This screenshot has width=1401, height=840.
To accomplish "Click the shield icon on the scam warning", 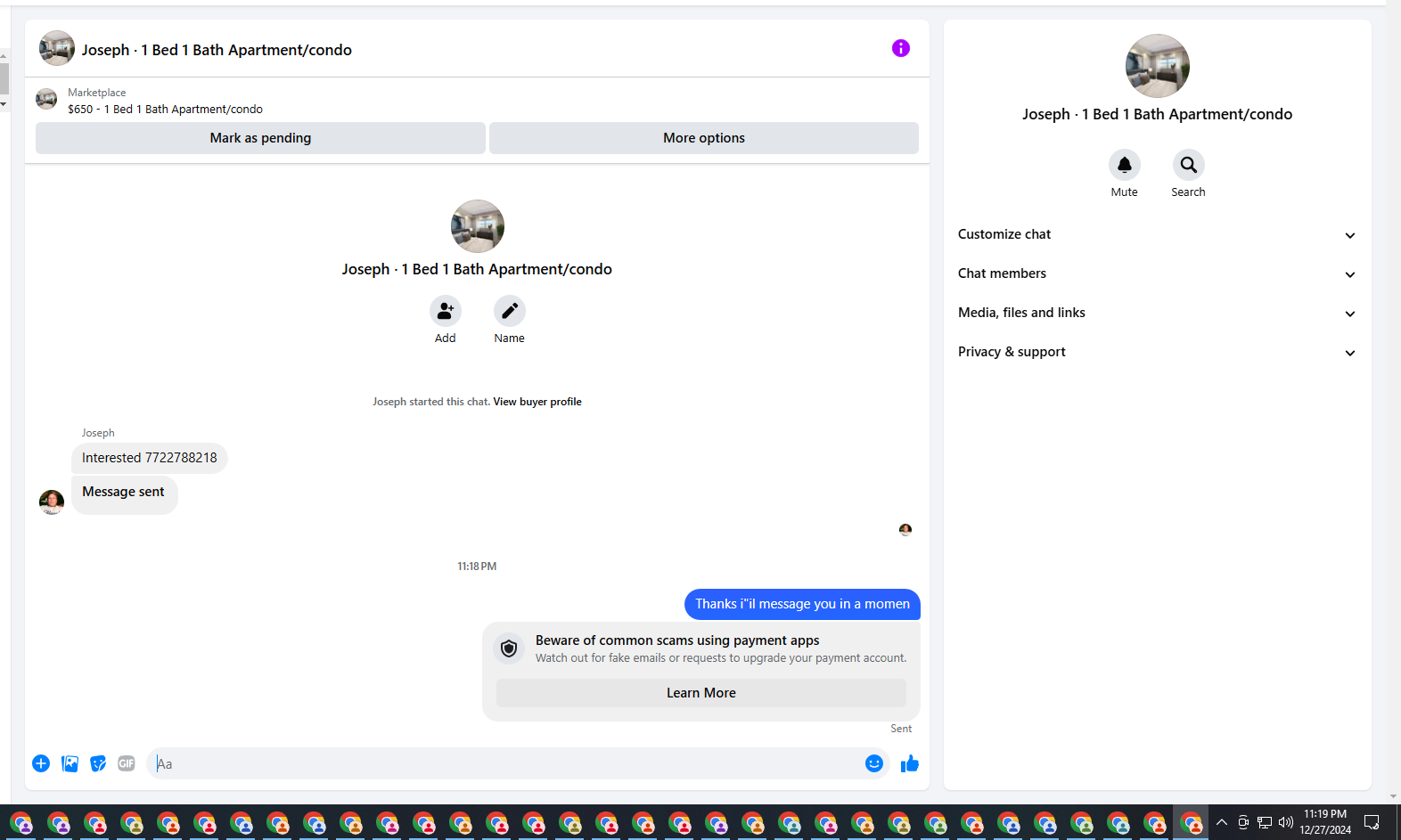I will 509,648.
